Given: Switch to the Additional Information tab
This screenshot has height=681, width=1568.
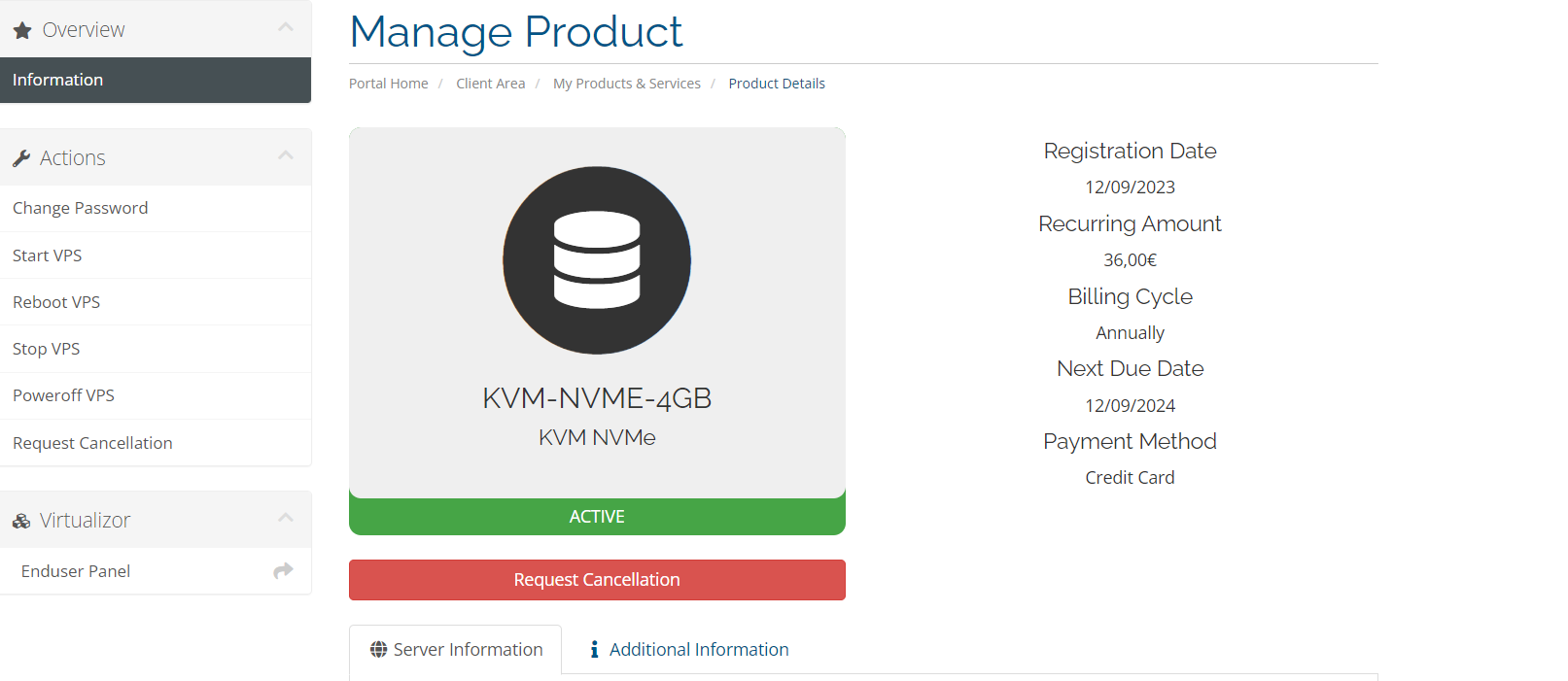Looking at the screenshot, I should (698, 650).
